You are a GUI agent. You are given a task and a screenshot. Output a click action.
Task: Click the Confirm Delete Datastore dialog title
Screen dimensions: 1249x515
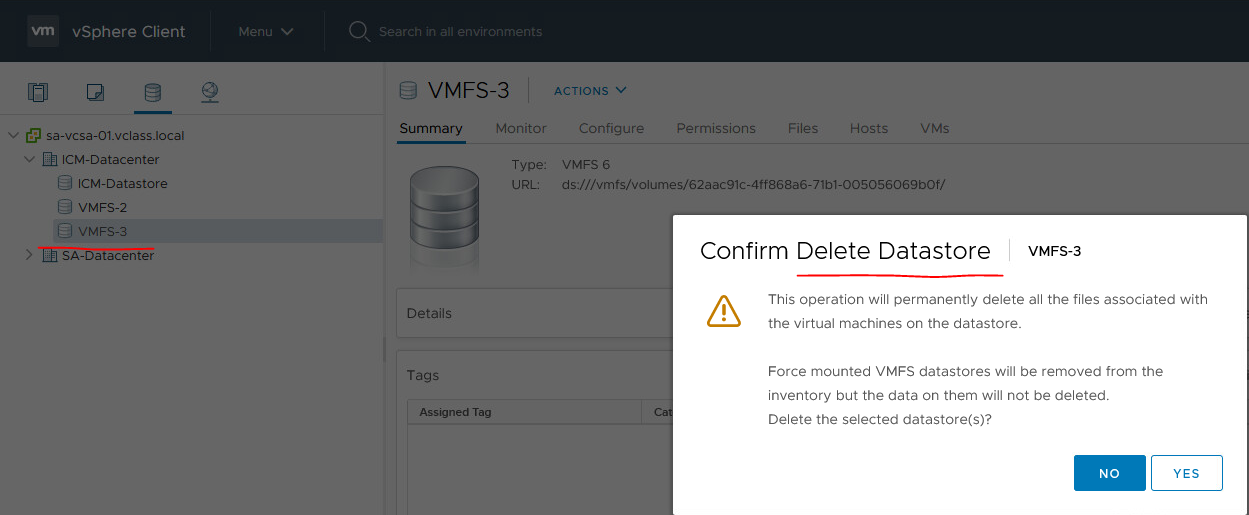point(845,251)
